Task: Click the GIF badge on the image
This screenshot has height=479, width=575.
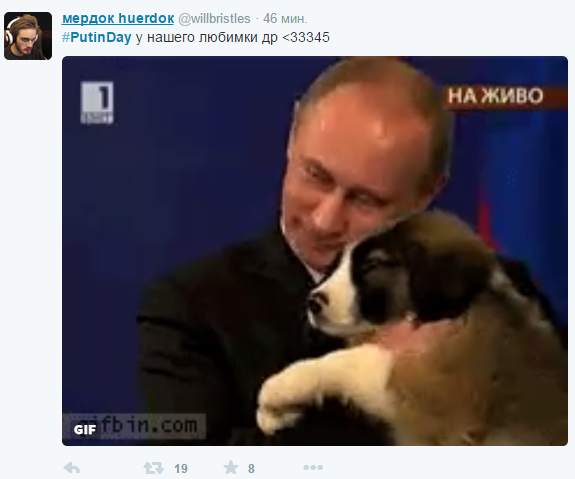Action: (x=85, y=429)
